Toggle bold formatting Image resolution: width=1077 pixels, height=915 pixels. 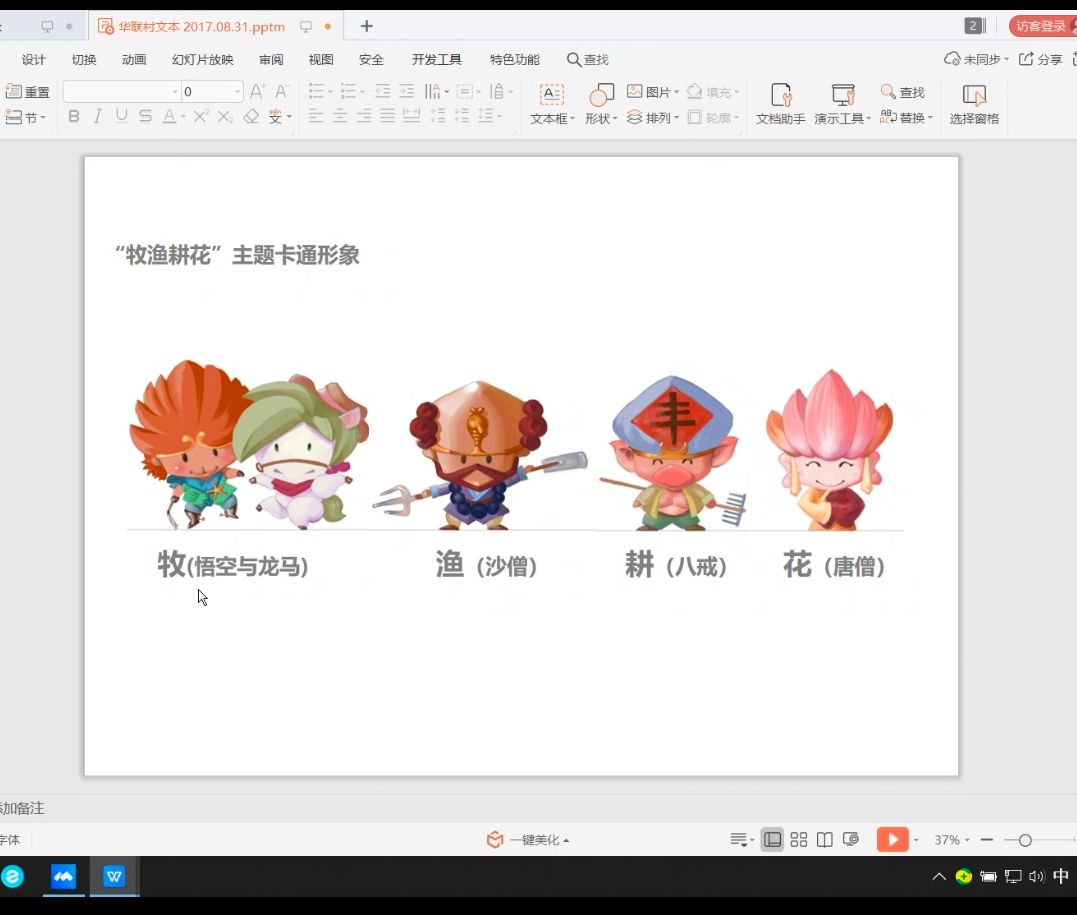(73, 117)
